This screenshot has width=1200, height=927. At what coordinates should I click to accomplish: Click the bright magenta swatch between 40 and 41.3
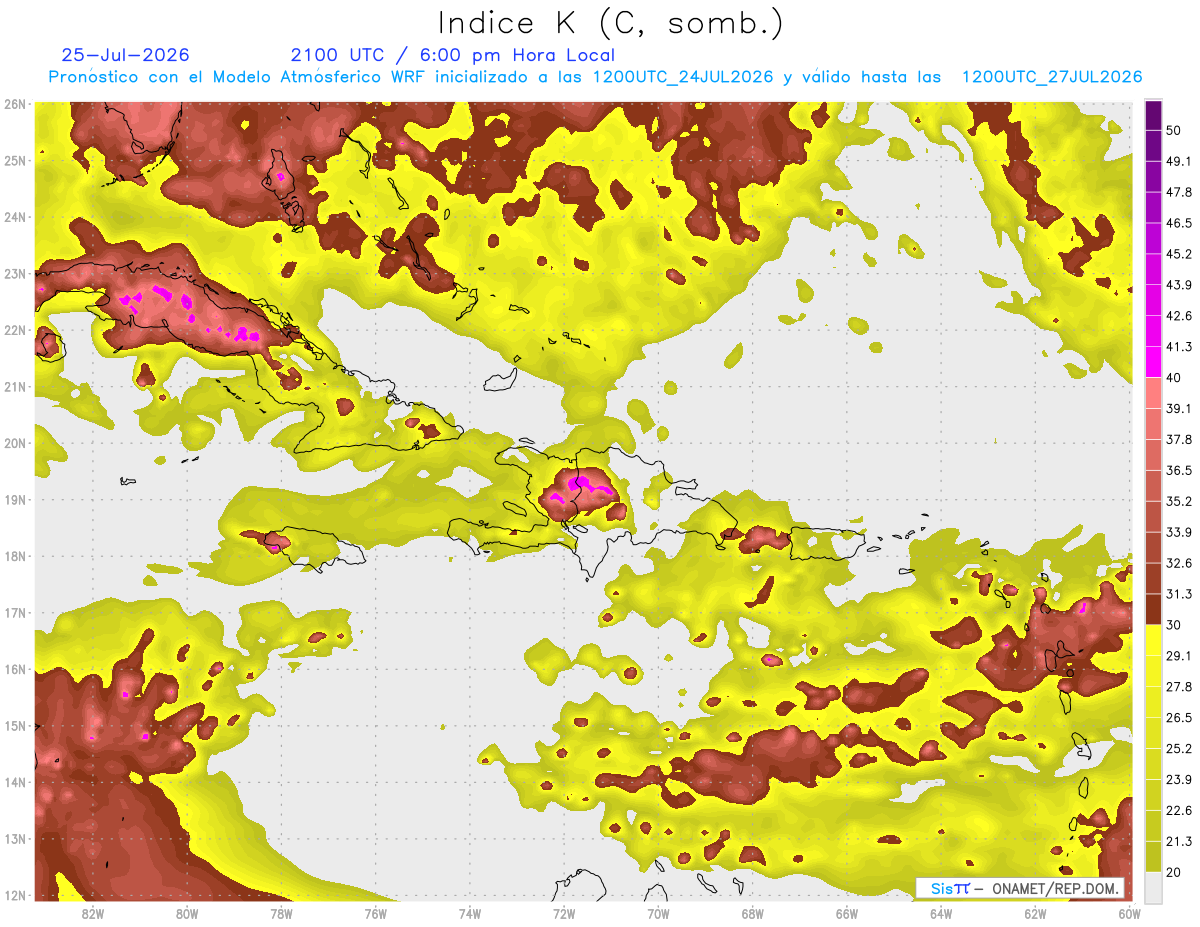(x=1153, y=362)
